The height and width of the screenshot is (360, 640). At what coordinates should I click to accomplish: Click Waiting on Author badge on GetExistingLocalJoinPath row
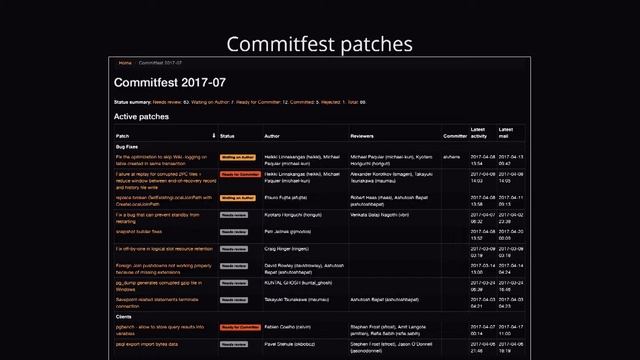point(238,198)
